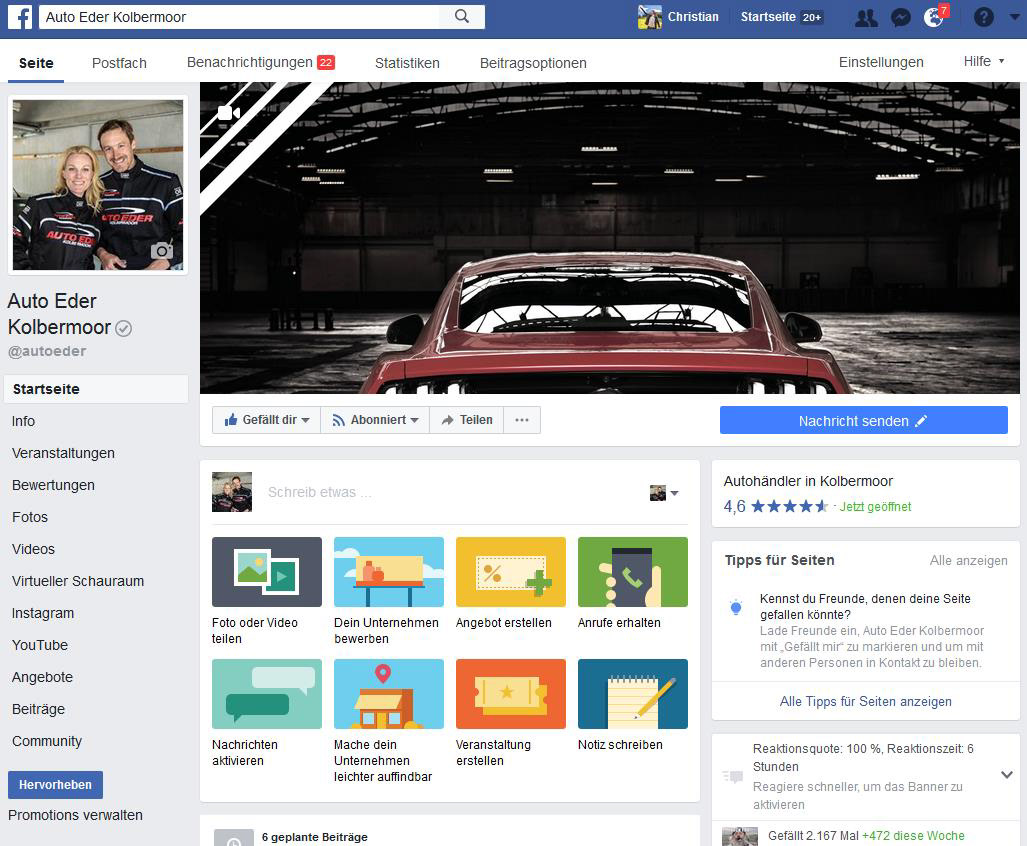
Task: Click the video camera icon on cover
Action: [x=228, y=113]
